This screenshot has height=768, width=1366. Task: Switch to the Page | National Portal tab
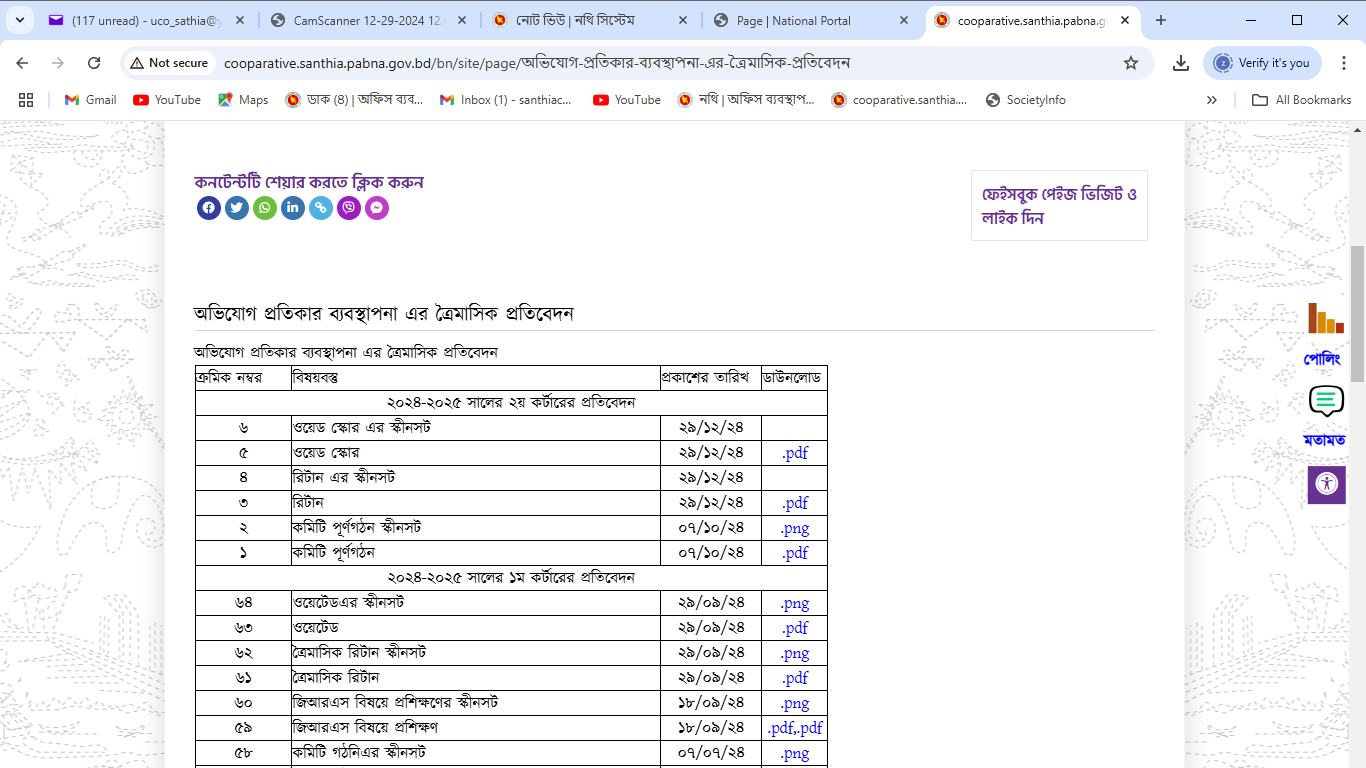click(808, 20)
